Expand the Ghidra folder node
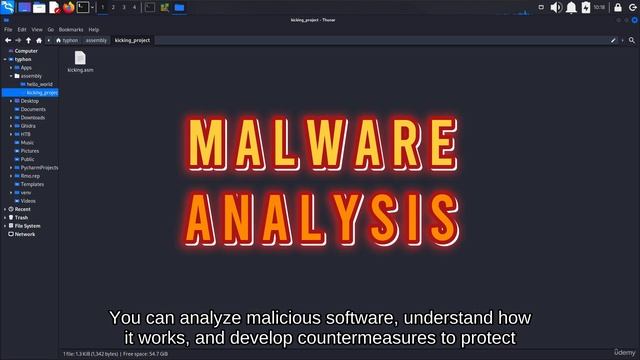 [x=11, y=126]
